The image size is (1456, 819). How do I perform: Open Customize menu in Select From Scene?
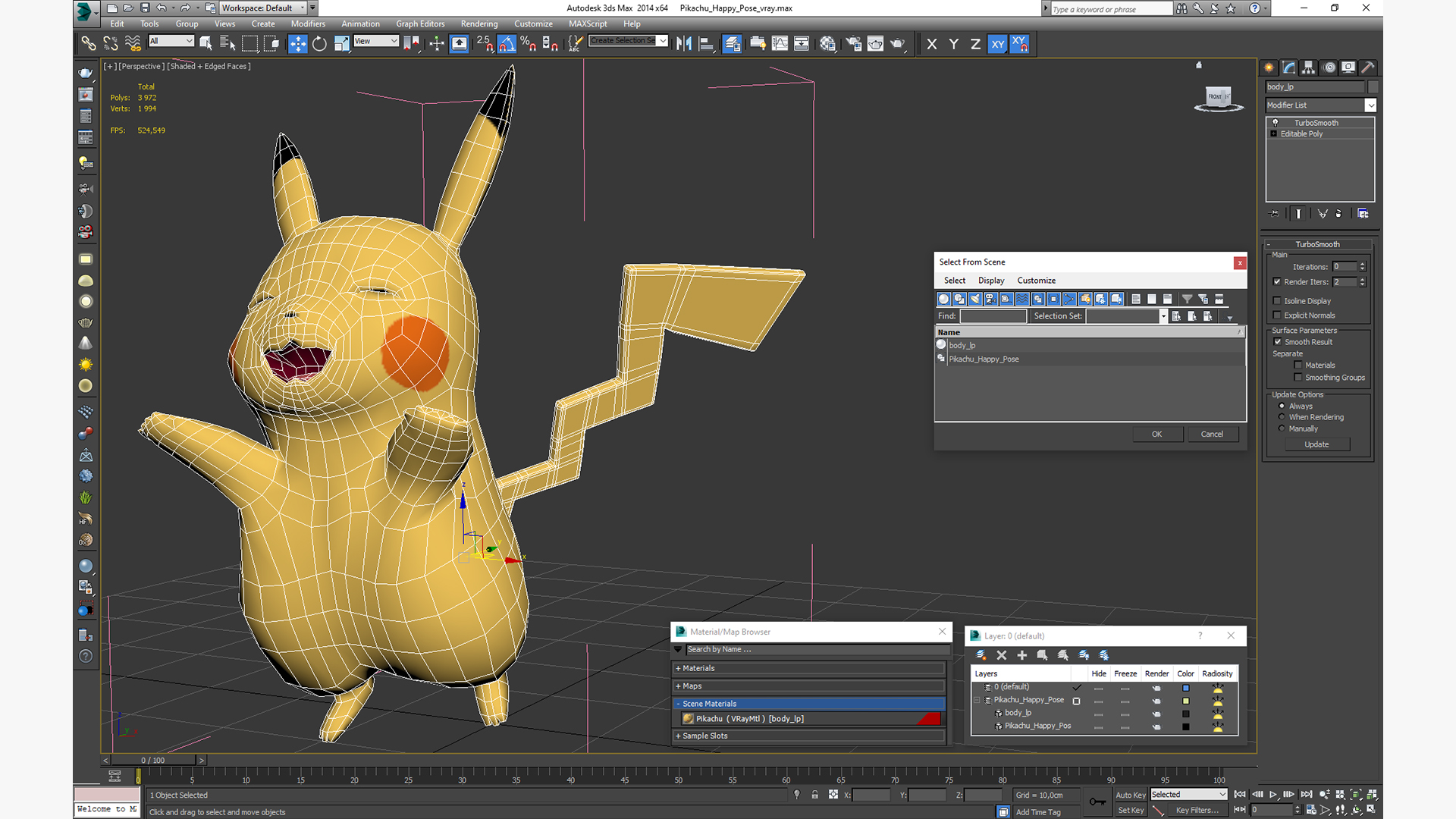point(1036,281)
